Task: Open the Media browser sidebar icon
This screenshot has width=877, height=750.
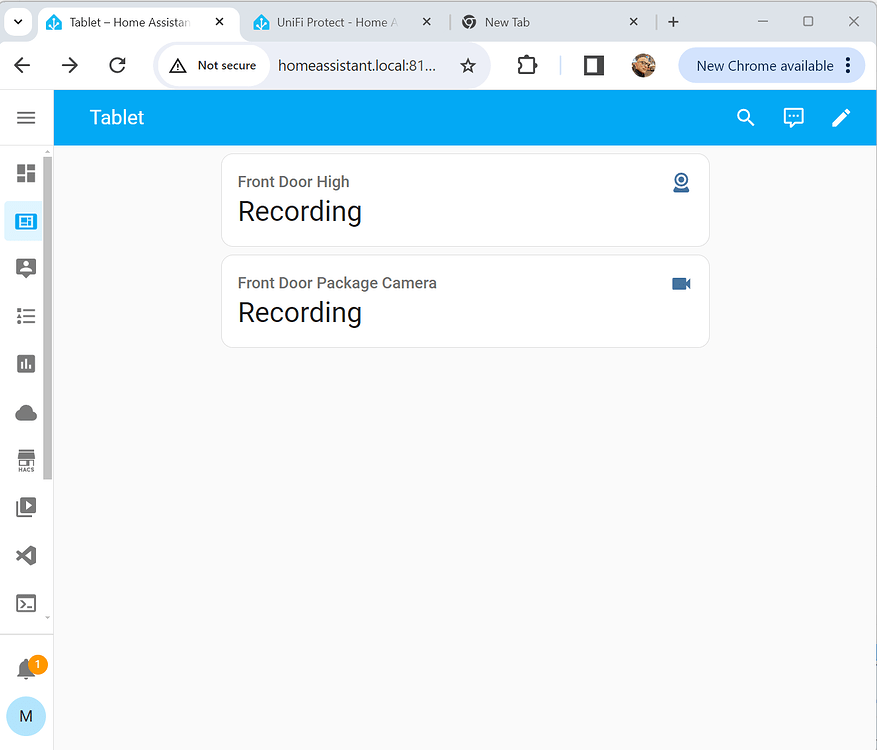Action: coord(26,507)
